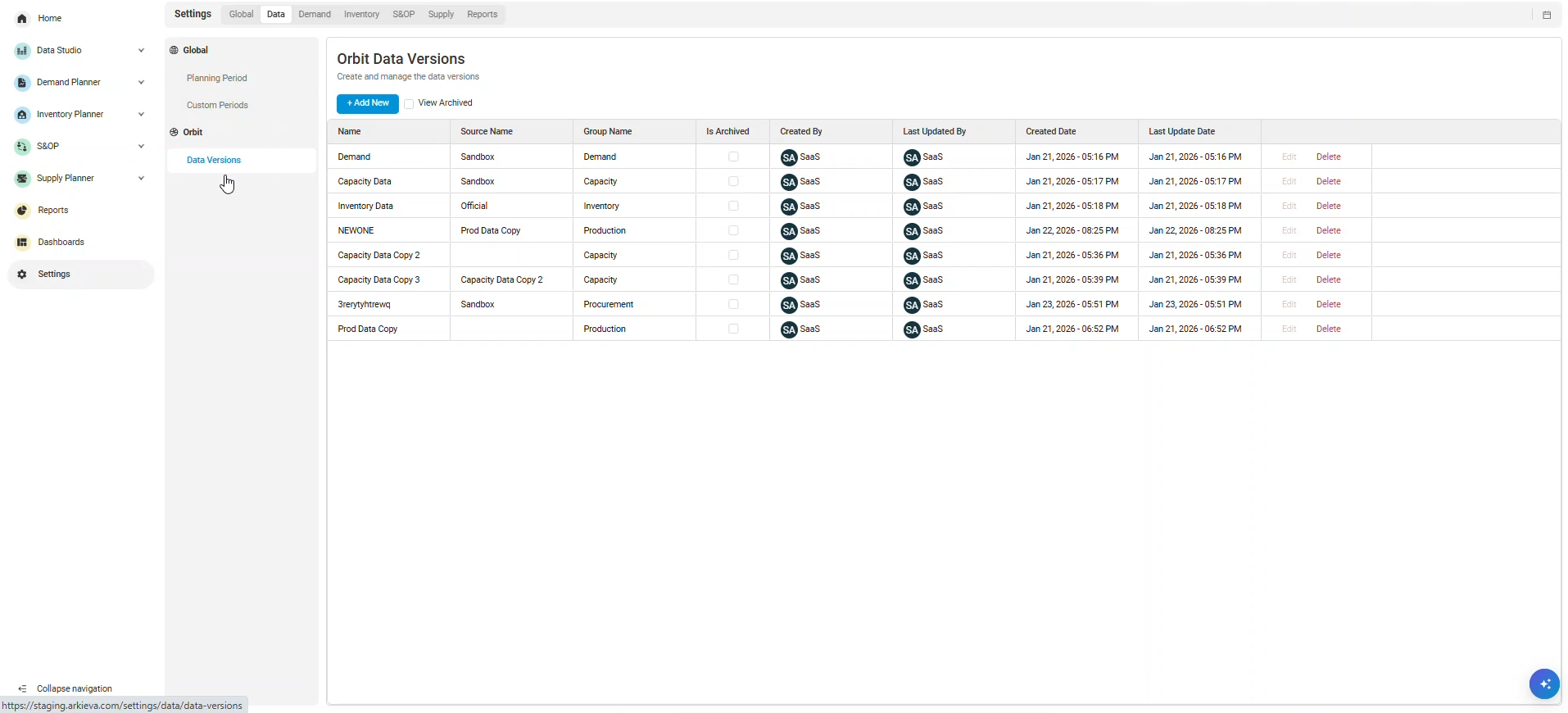Sort by the Created Date column header
This screenshot has height=713, width=1568.
click(x=1050, y=131)
